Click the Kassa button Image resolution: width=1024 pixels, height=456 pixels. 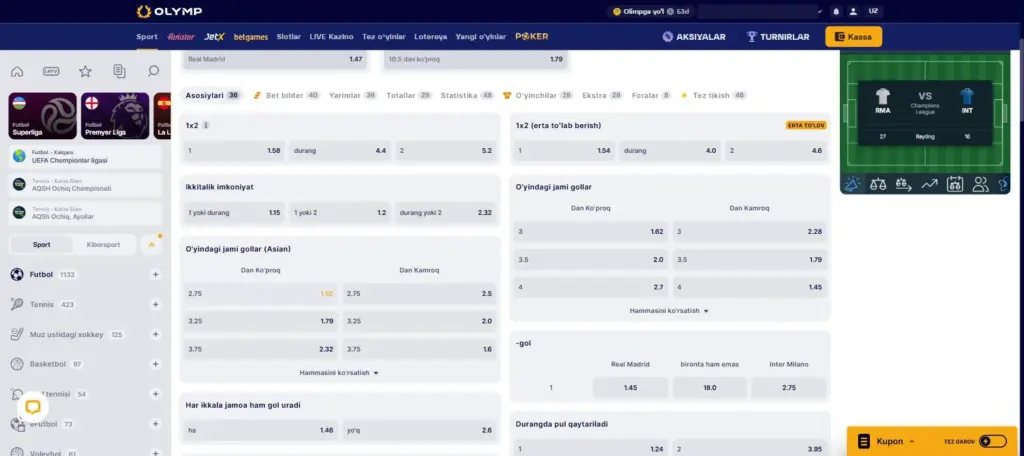tap(854, 37)
